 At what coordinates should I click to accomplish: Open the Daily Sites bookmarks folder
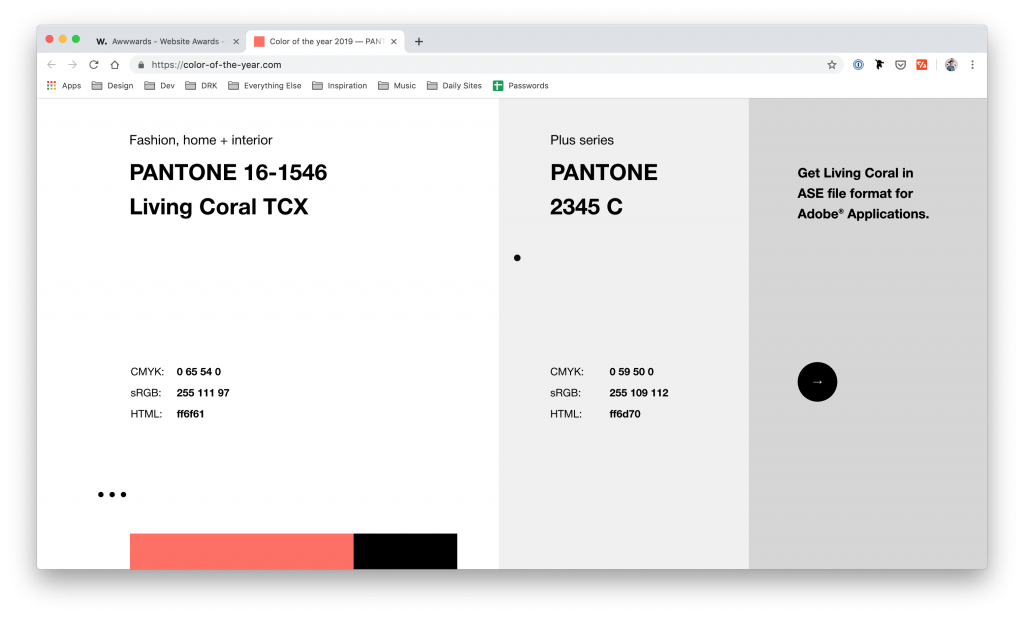454,86
